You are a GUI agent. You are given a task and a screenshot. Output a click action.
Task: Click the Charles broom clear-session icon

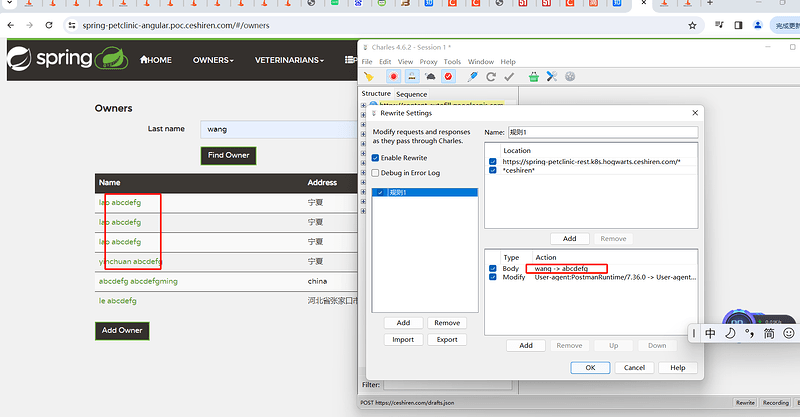(x=368, y=77)
